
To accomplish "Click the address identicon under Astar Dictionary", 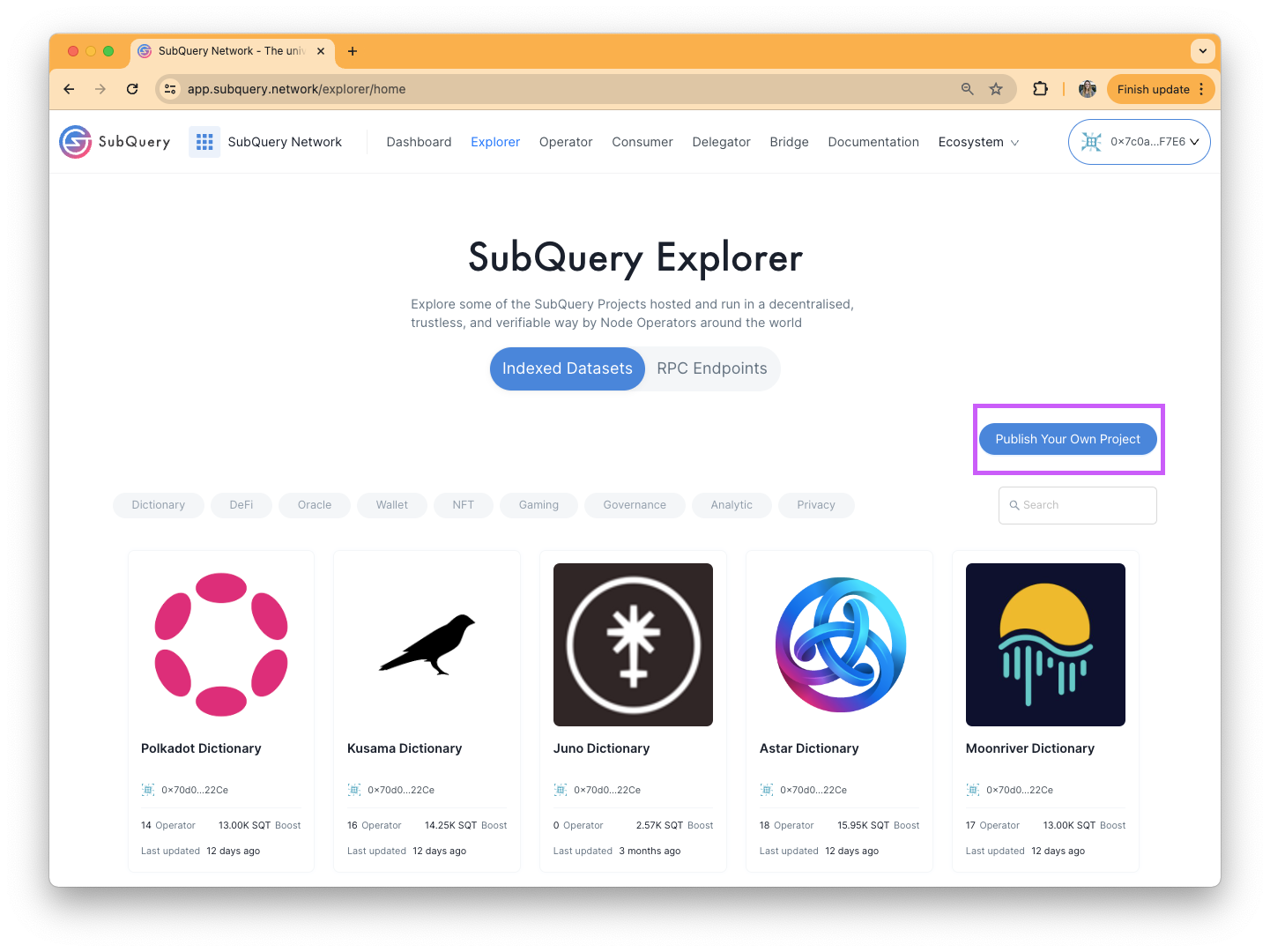I will pyautogui.click(x=767, y=790).
